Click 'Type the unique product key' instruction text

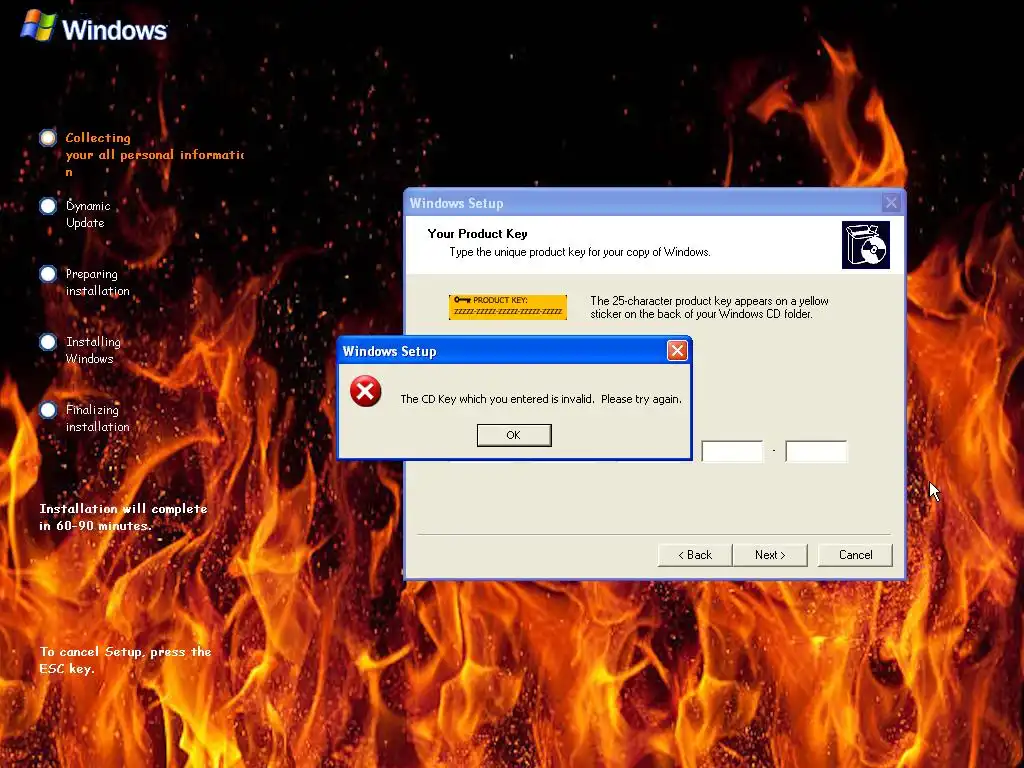click(x=580, y=252)
